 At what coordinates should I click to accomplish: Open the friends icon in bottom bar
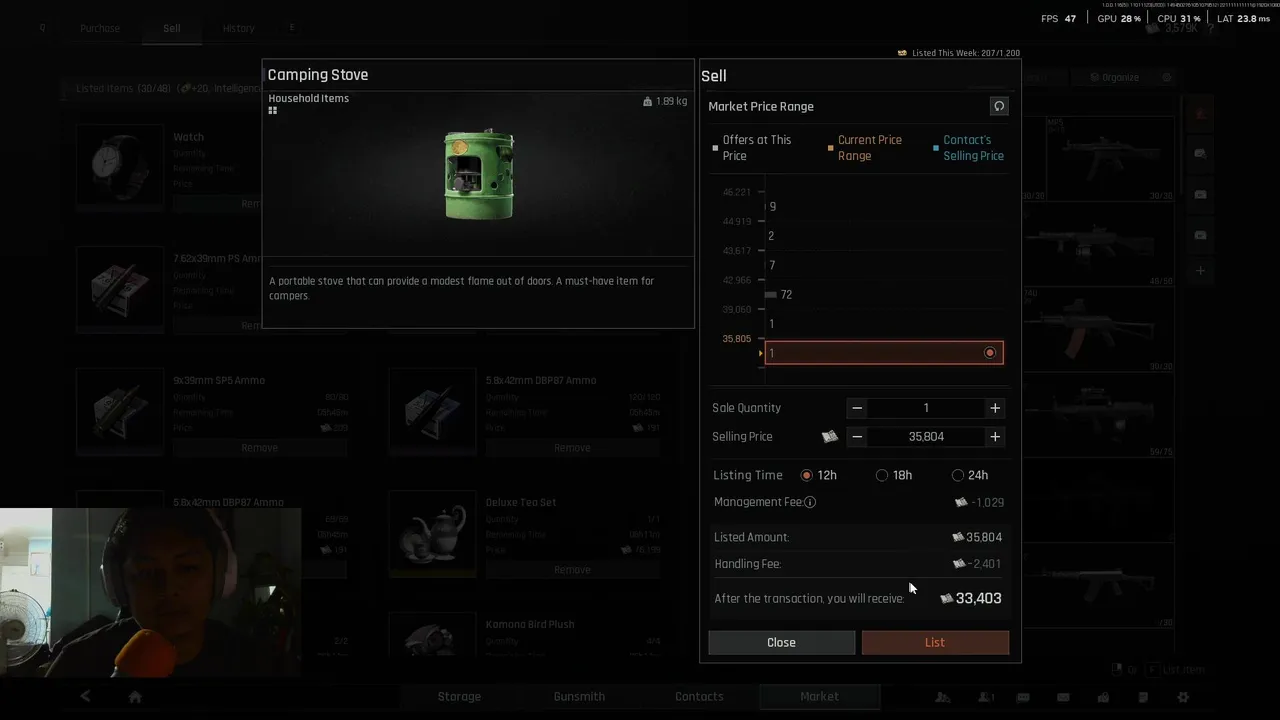coord(986,697)
